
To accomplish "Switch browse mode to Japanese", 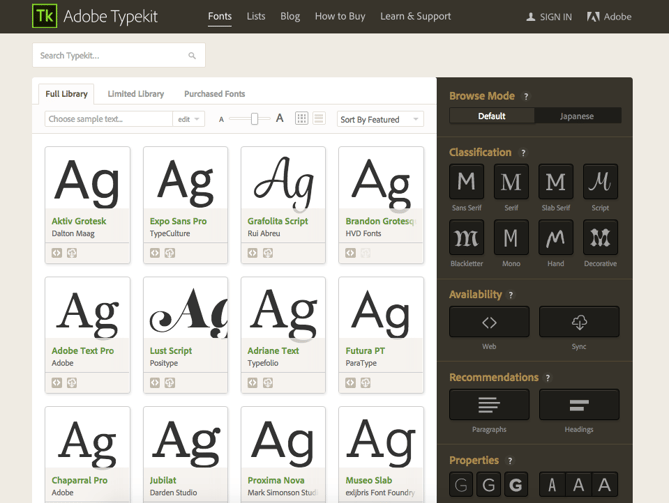I will click(x=576, y=116).
